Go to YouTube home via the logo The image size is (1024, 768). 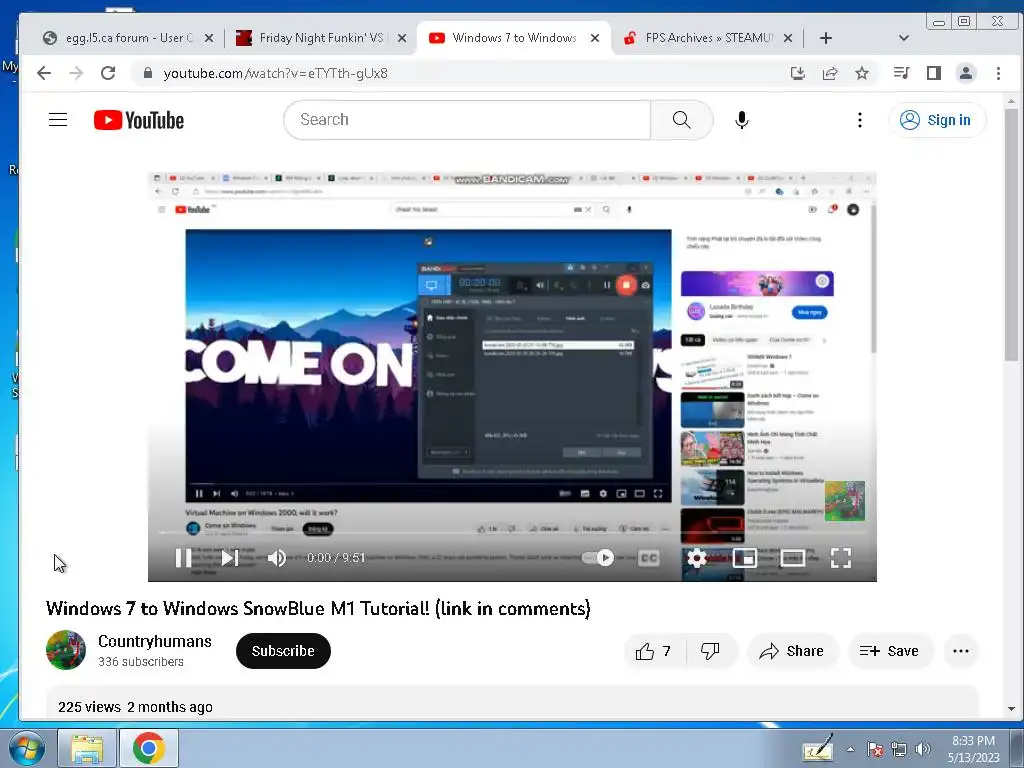pos(138,120)
